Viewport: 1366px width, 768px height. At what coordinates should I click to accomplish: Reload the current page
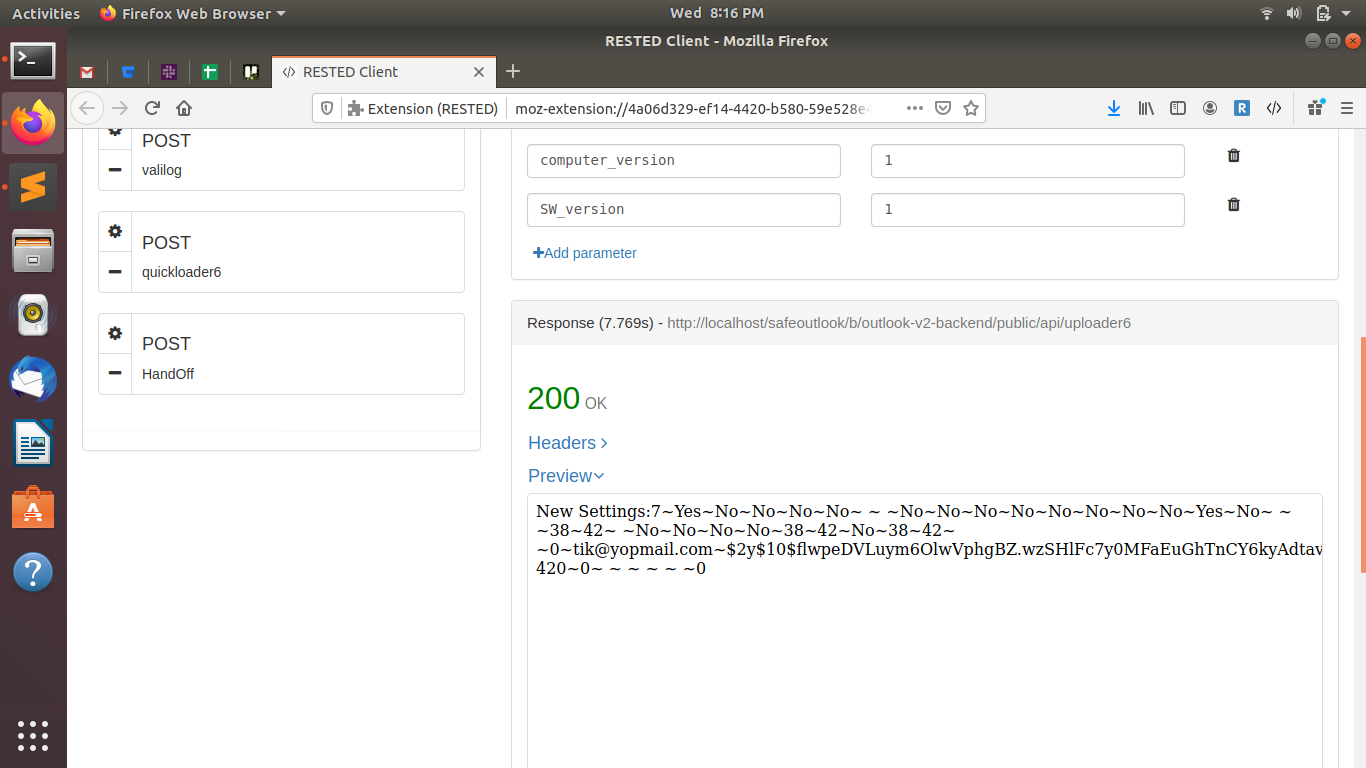[x=152, y=108]
